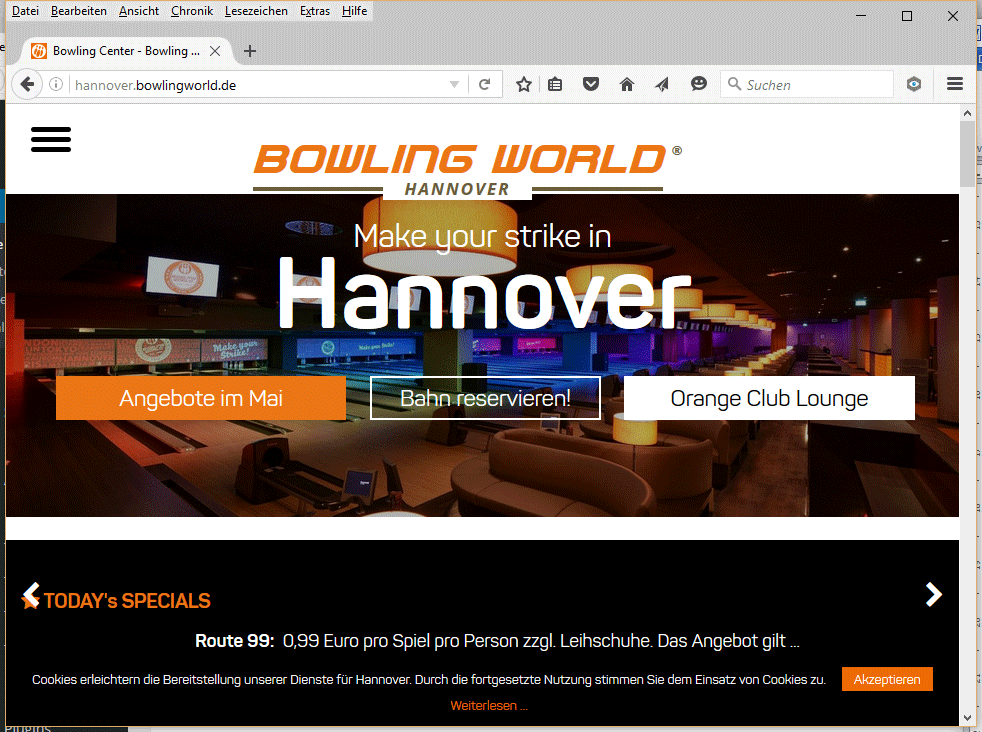Image resolution: width=982 pixels, height=732 pixels.
Task: Open a new tab with the plus button
Action: tap(250, 51)
